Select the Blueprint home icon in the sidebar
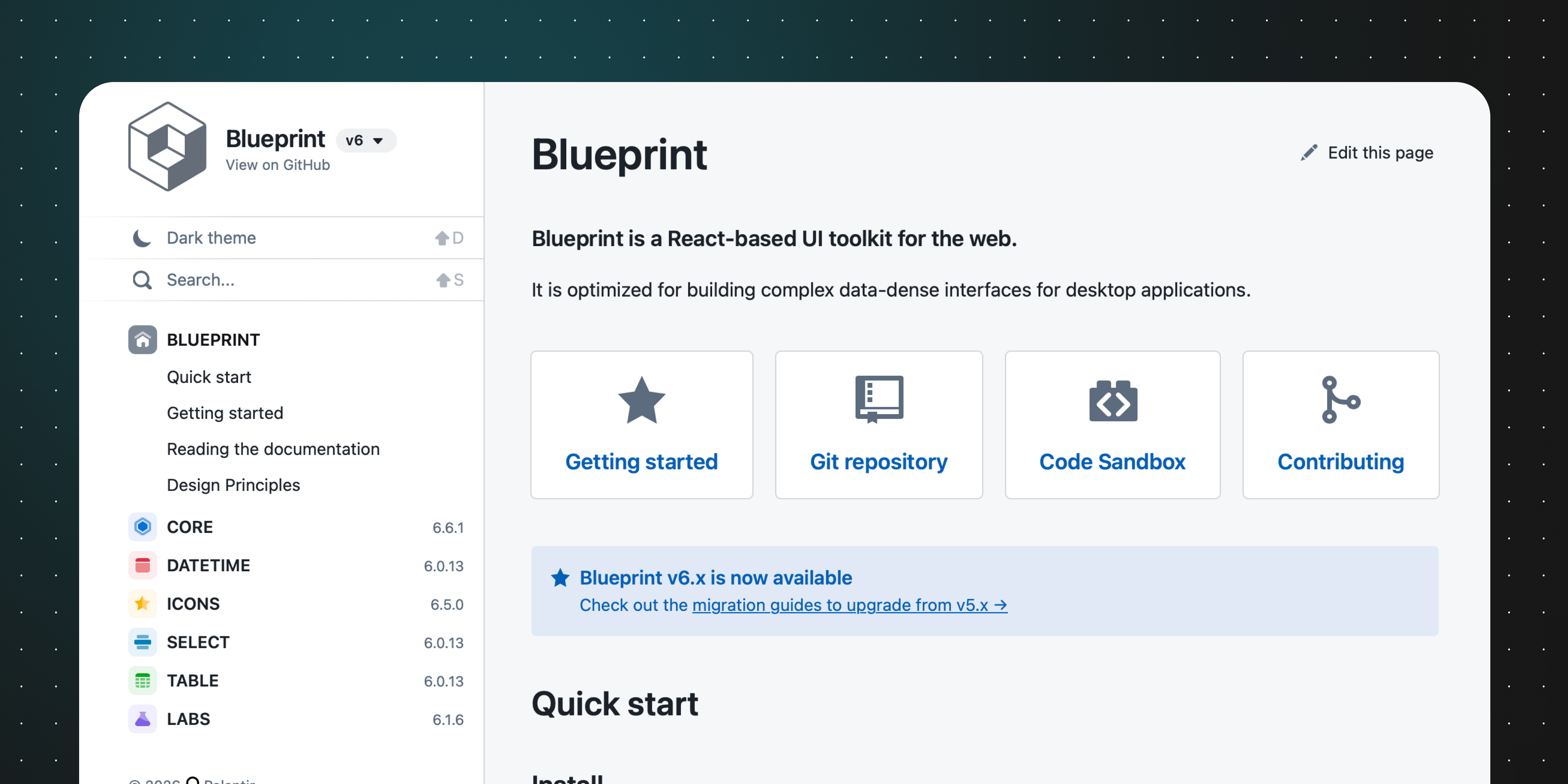 (142, 339)
